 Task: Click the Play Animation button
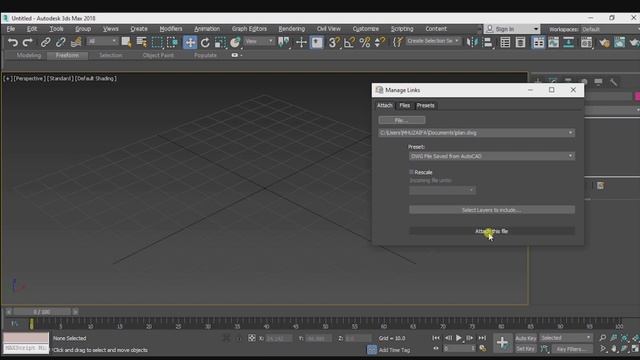[459, 338]
